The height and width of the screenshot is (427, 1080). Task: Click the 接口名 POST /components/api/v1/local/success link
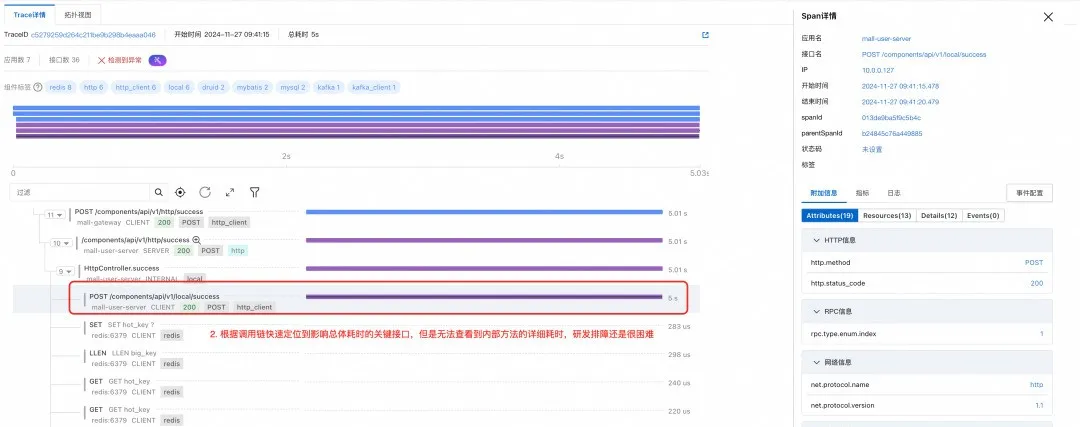point(924,54)
